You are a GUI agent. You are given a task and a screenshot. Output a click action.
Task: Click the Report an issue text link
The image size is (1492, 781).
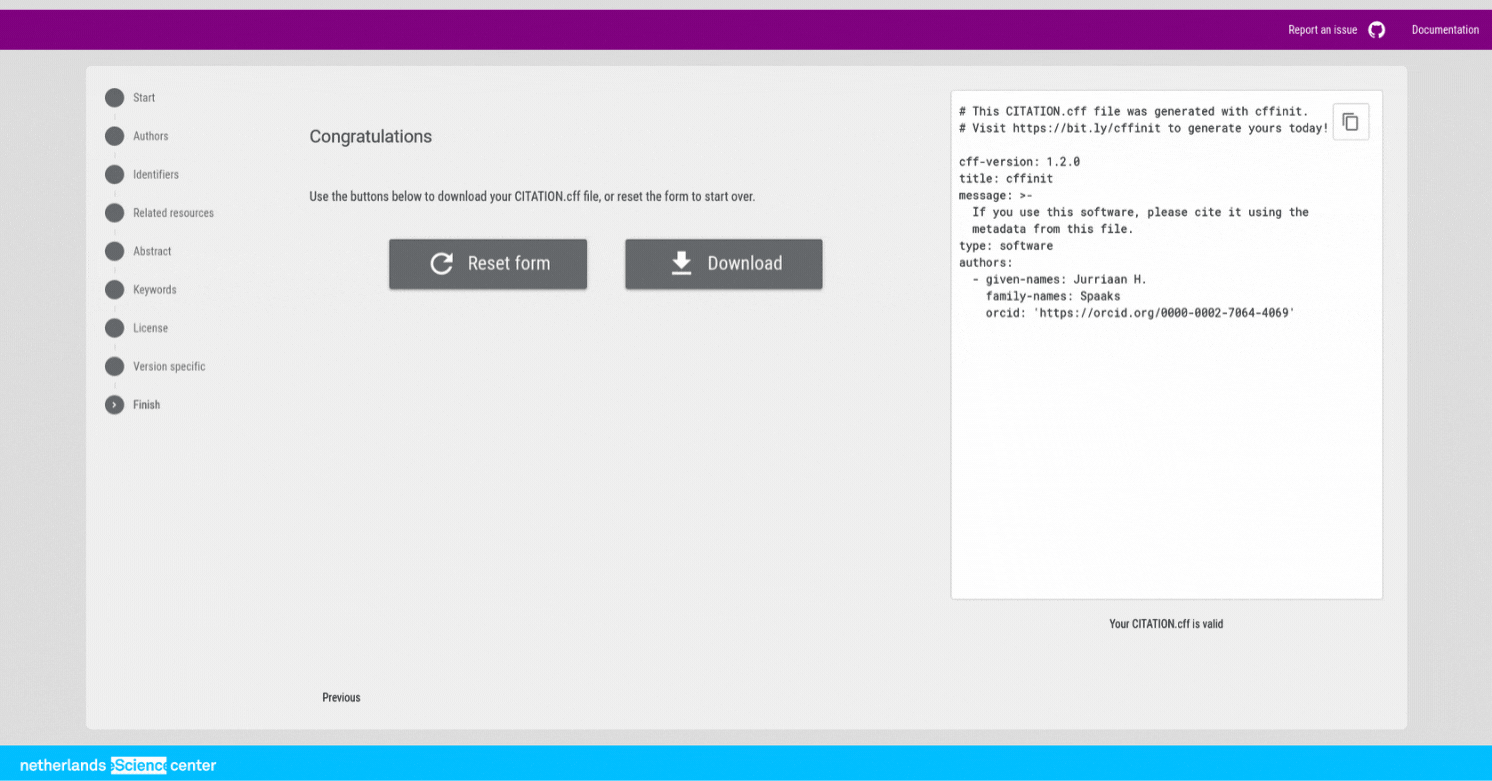pyautogui.click(x=1322, y=30)
